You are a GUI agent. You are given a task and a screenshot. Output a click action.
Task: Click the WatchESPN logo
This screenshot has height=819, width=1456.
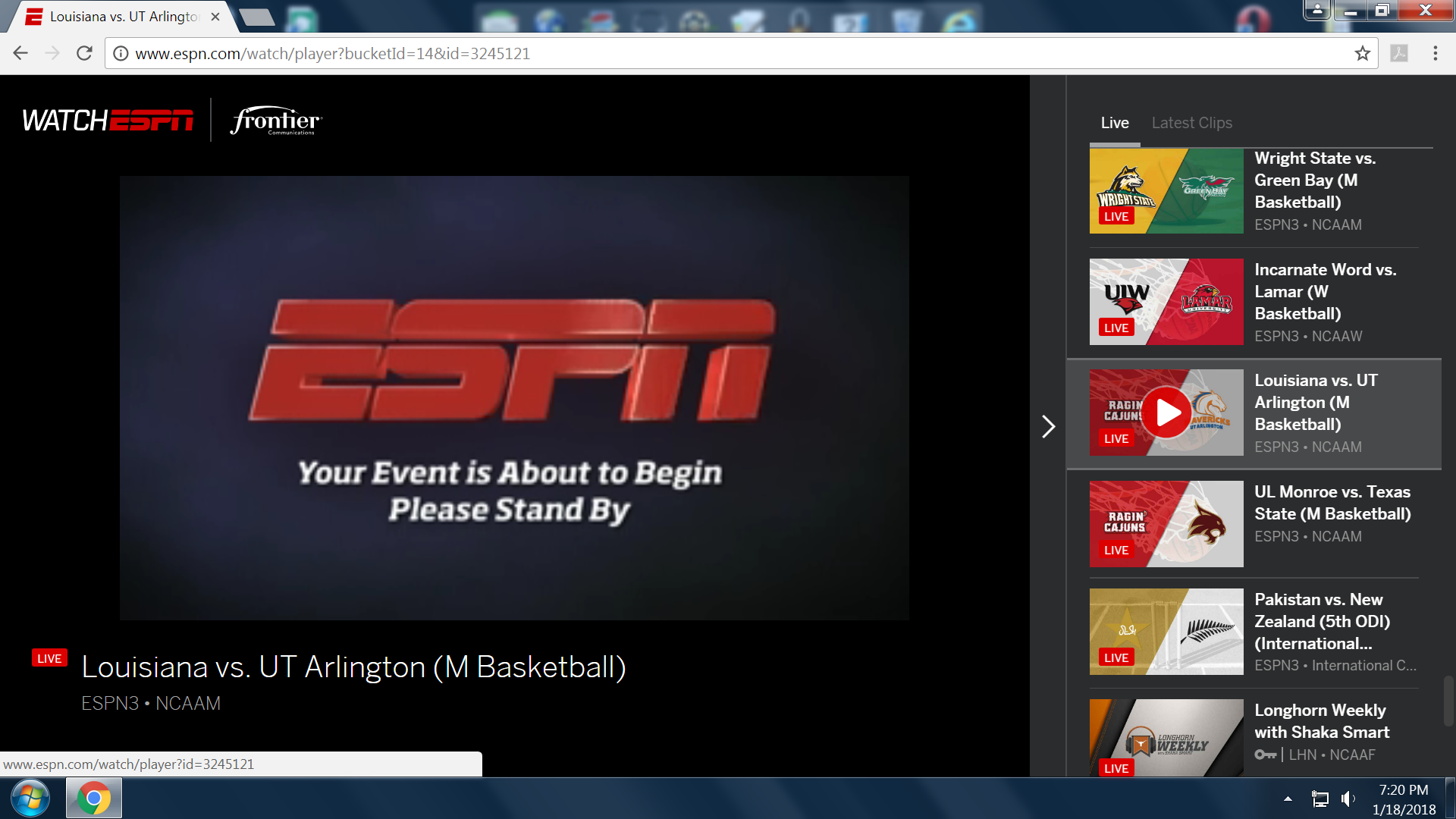108,121
